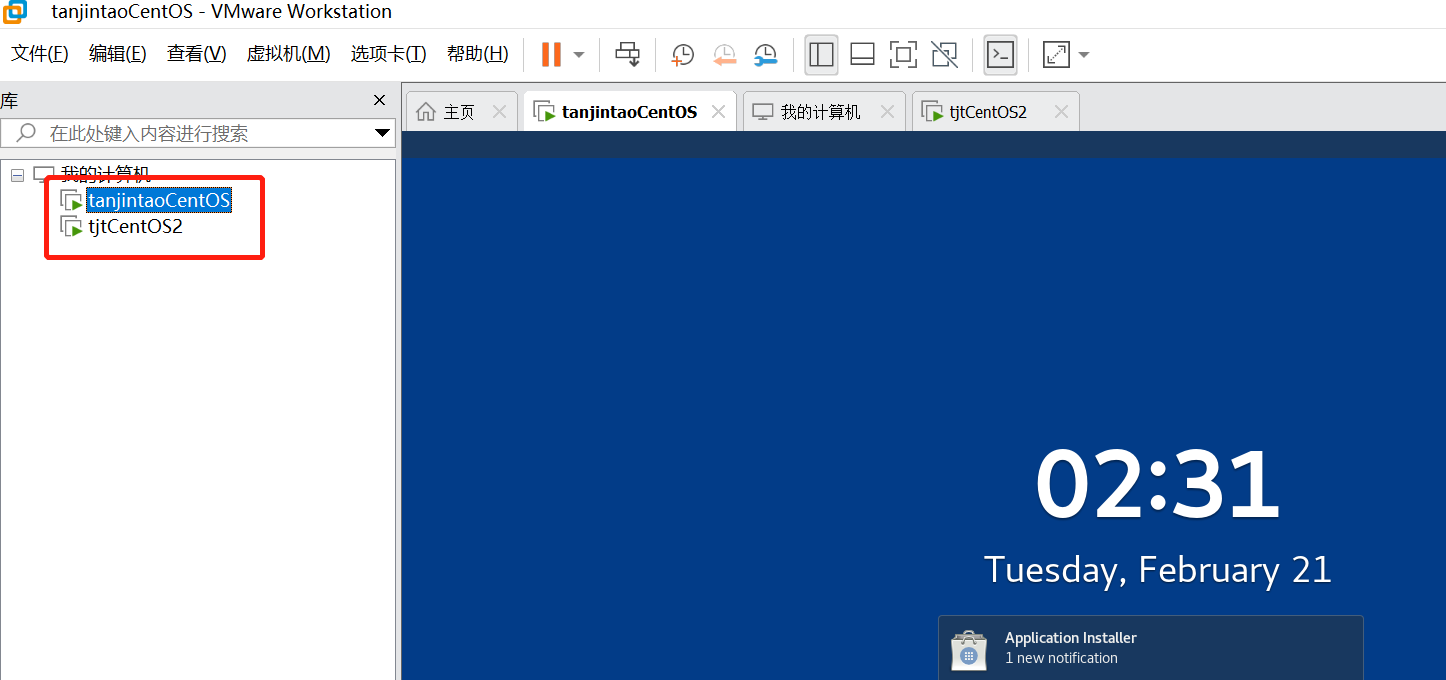The image size is (1446, 680).
Task: Open the 帮助(H) menu
Action: (478, 54)
